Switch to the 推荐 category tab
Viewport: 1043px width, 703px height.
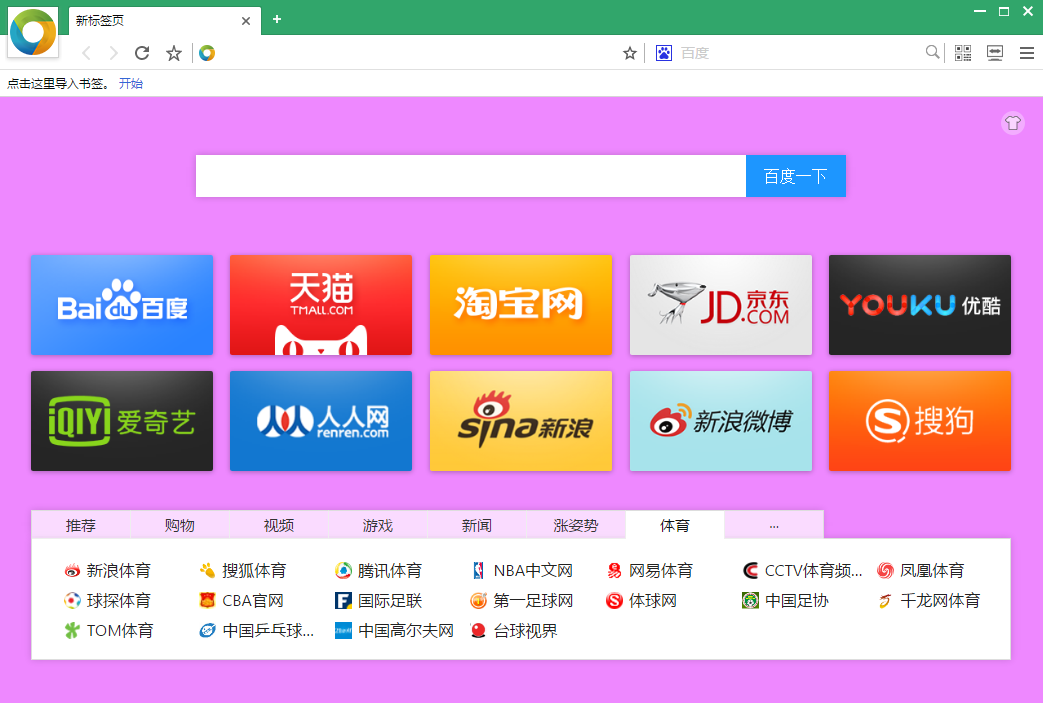[x=80, y=525]
